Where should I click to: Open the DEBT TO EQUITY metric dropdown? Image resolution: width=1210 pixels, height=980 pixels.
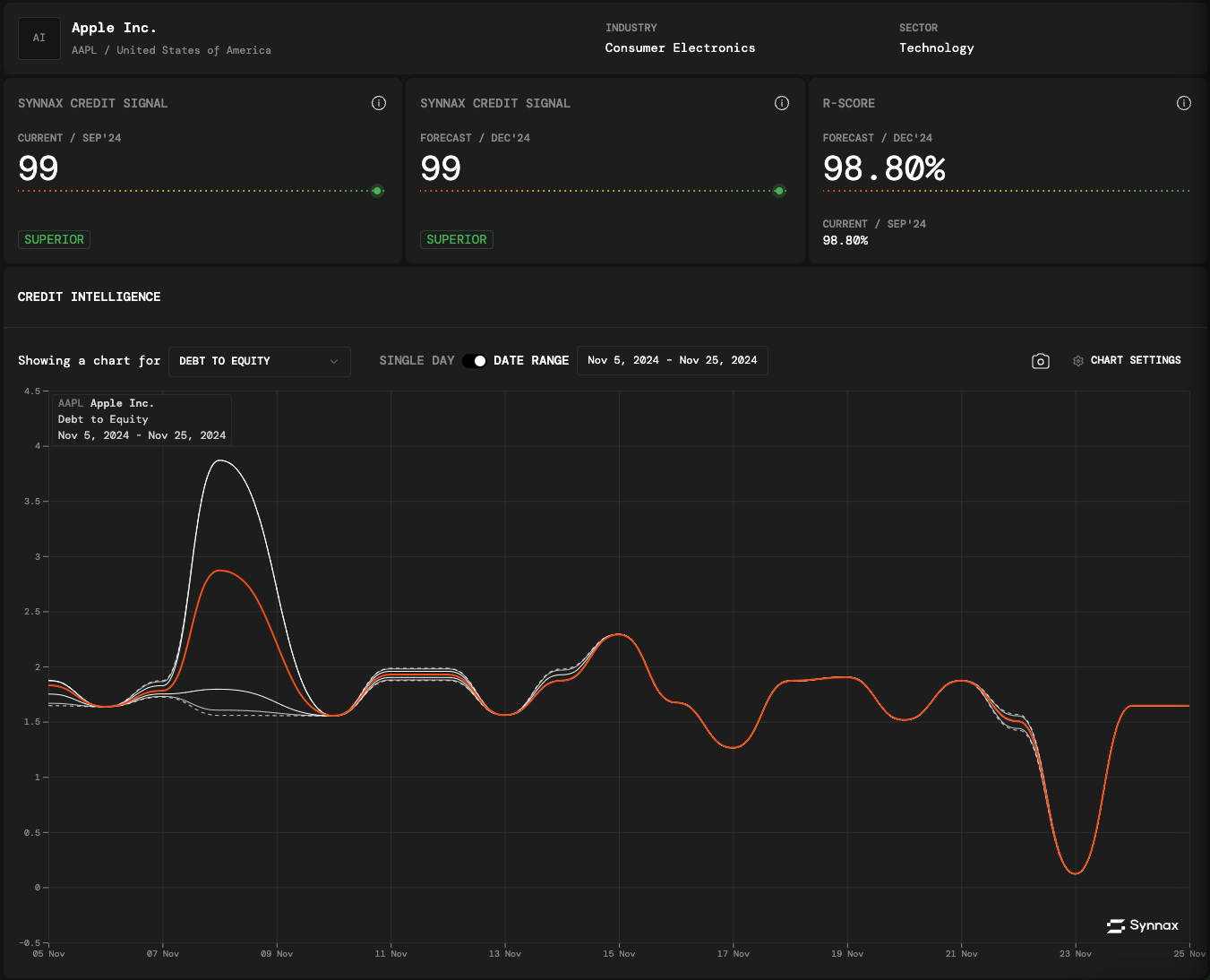pyautogui.click(x=259, y=361)
